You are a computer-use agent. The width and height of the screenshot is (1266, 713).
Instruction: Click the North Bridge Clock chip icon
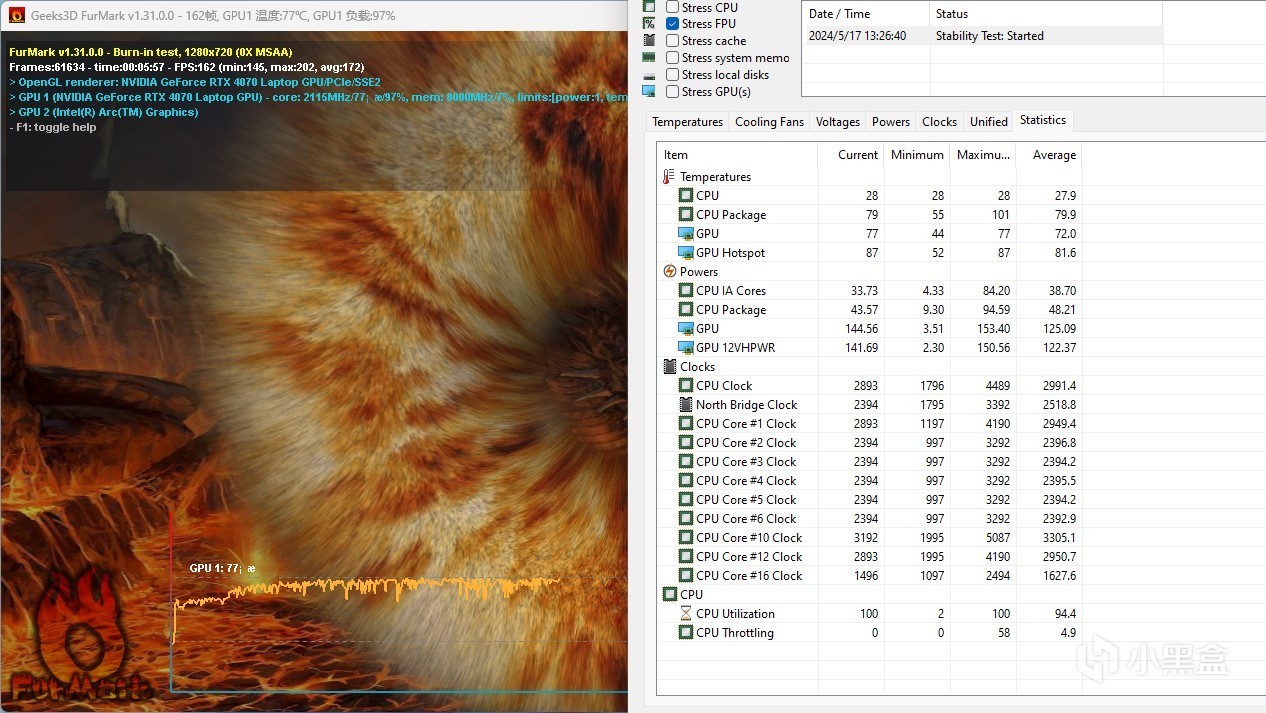tap(685, 405)
